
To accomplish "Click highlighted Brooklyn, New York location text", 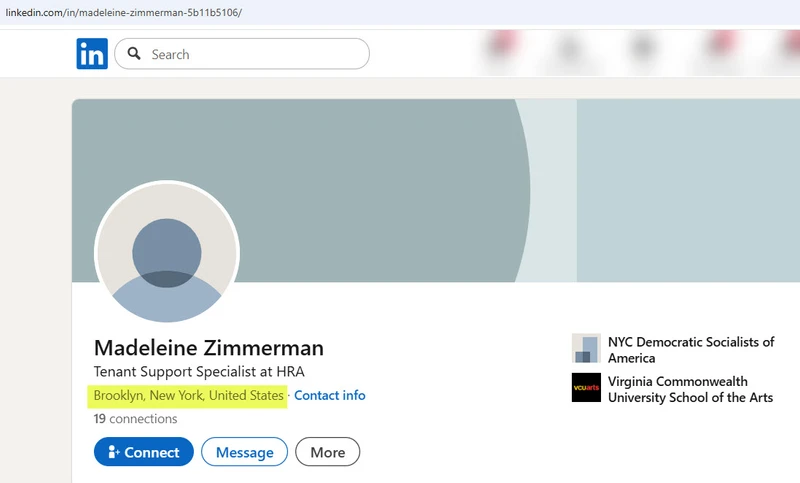I will [188, 395].
